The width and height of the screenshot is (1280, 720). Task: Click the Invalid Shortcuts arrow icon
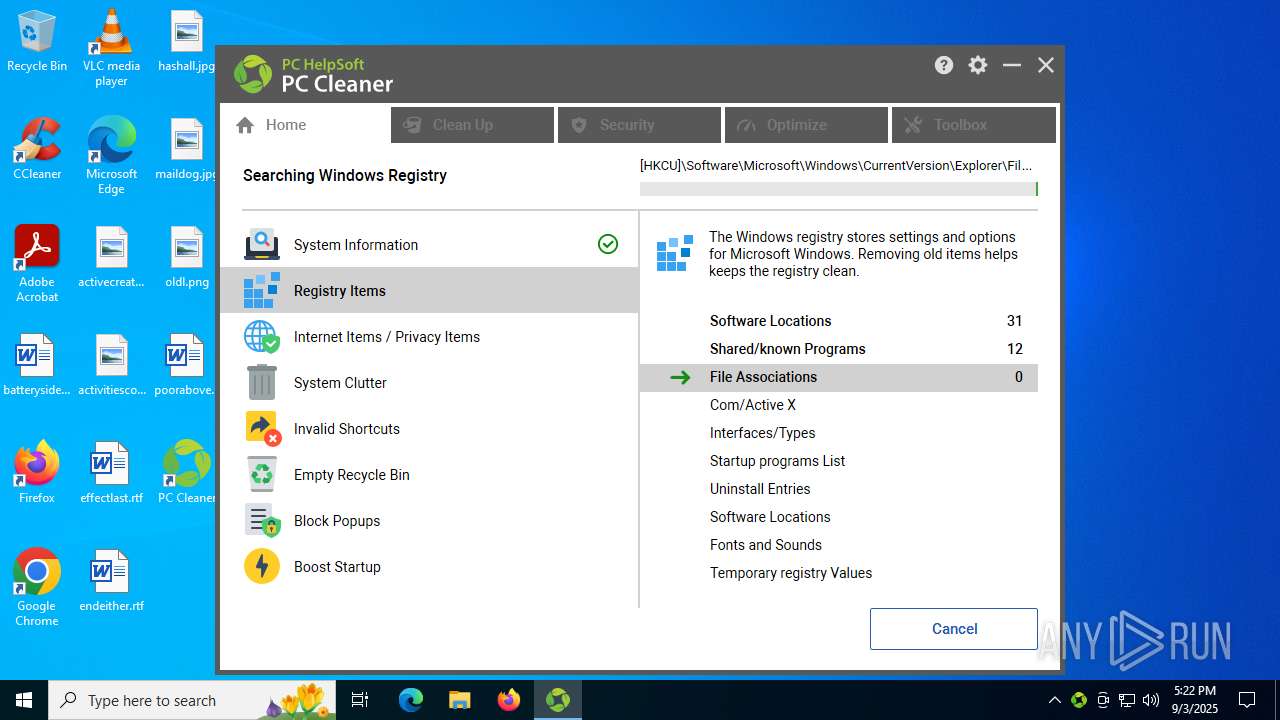tap(262, 428)
